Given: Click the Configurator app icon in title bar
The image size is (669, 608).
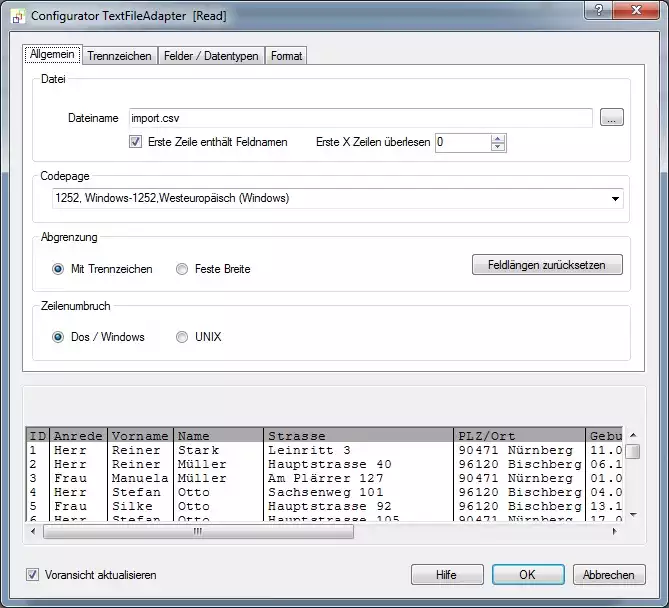Looking at the screenshot, I should pos(17,17).
